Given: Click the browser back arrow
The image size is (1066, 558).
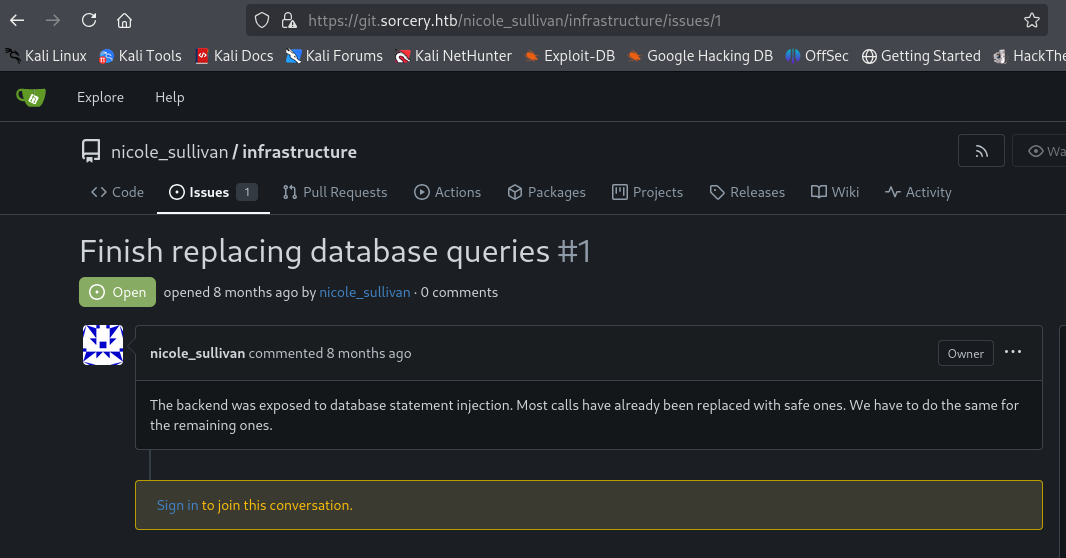Looking at the screenshot, I should coord(17,20).
